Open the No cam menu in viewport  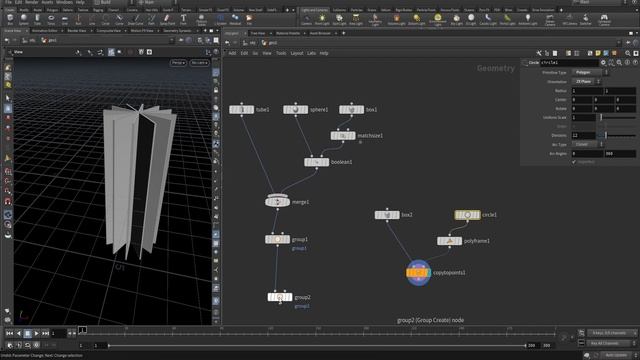click(x=200, y=62)
